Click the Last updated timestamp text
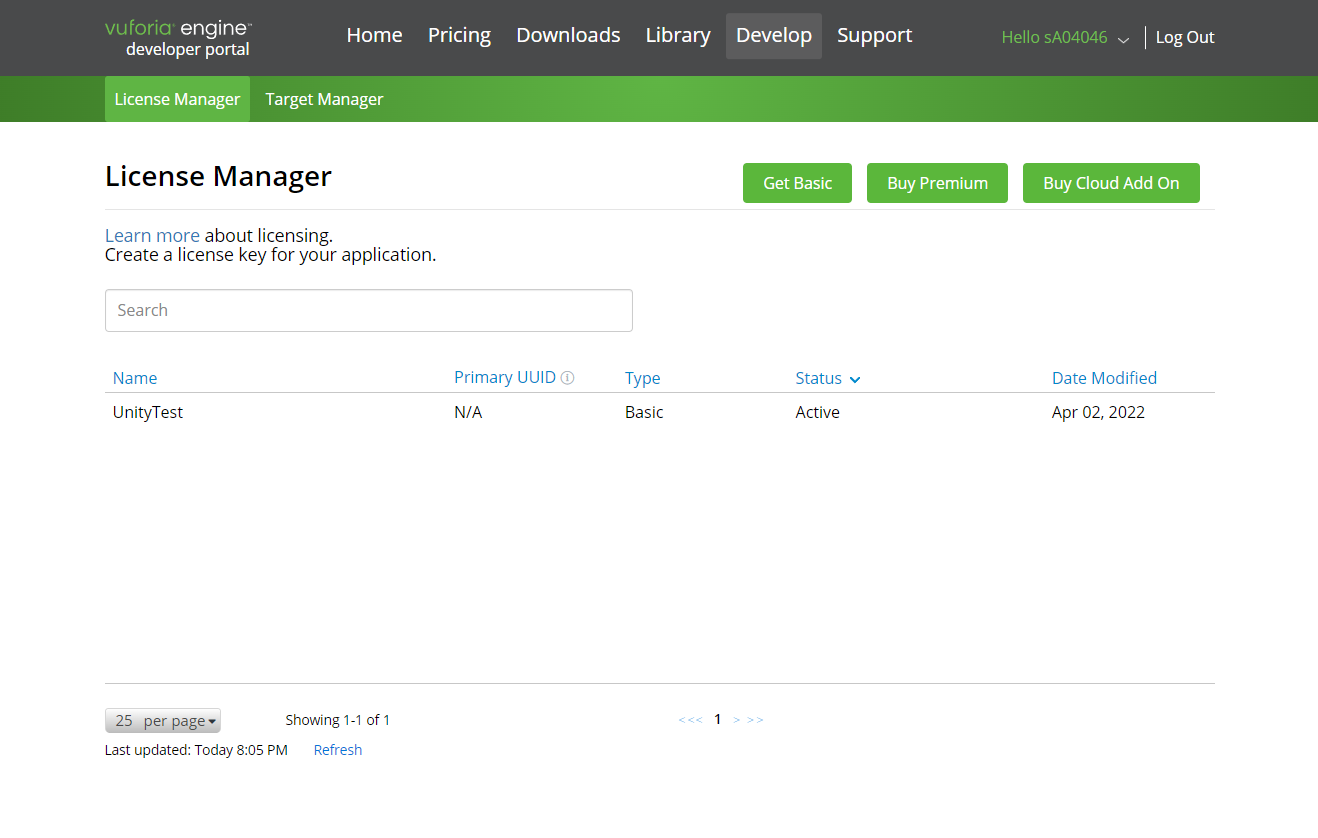Screen dimensions: 1318x838 pyautogui.click(x=196, y=750)
